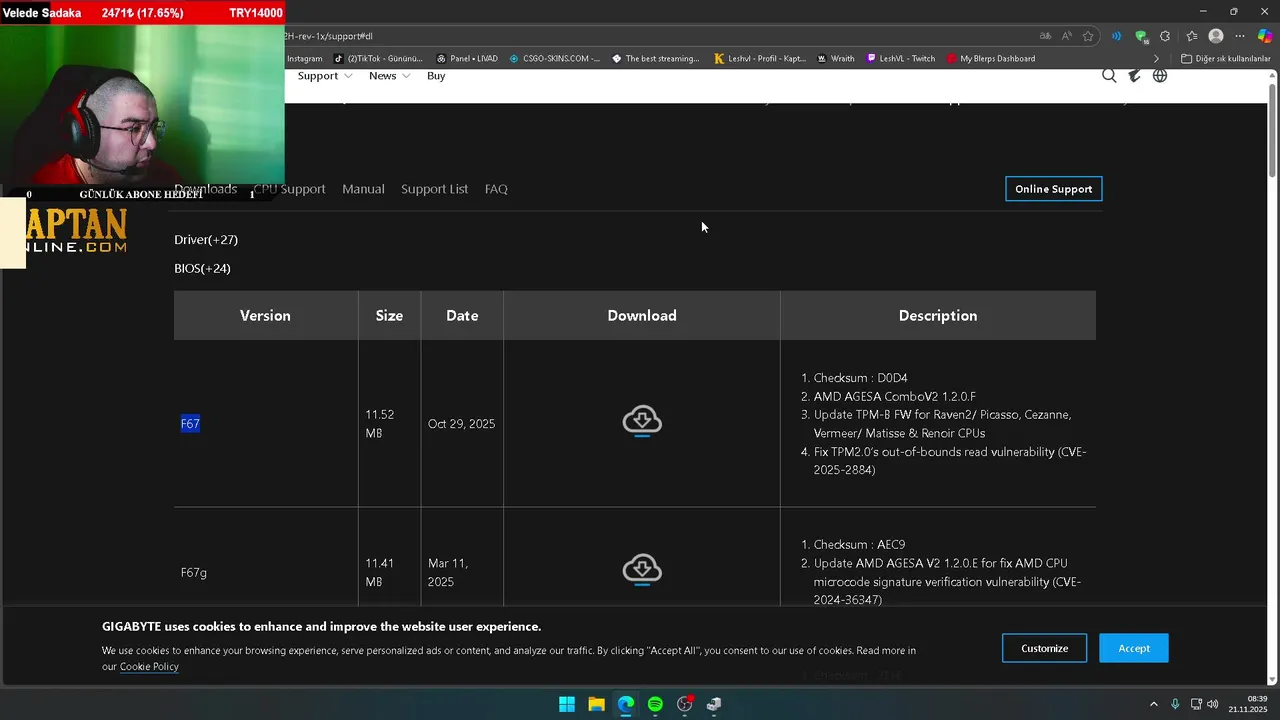Open Diğer sık kullanılanlar folder
Viewport: 1280px width, 720px height.
(x=1226, y=59)
